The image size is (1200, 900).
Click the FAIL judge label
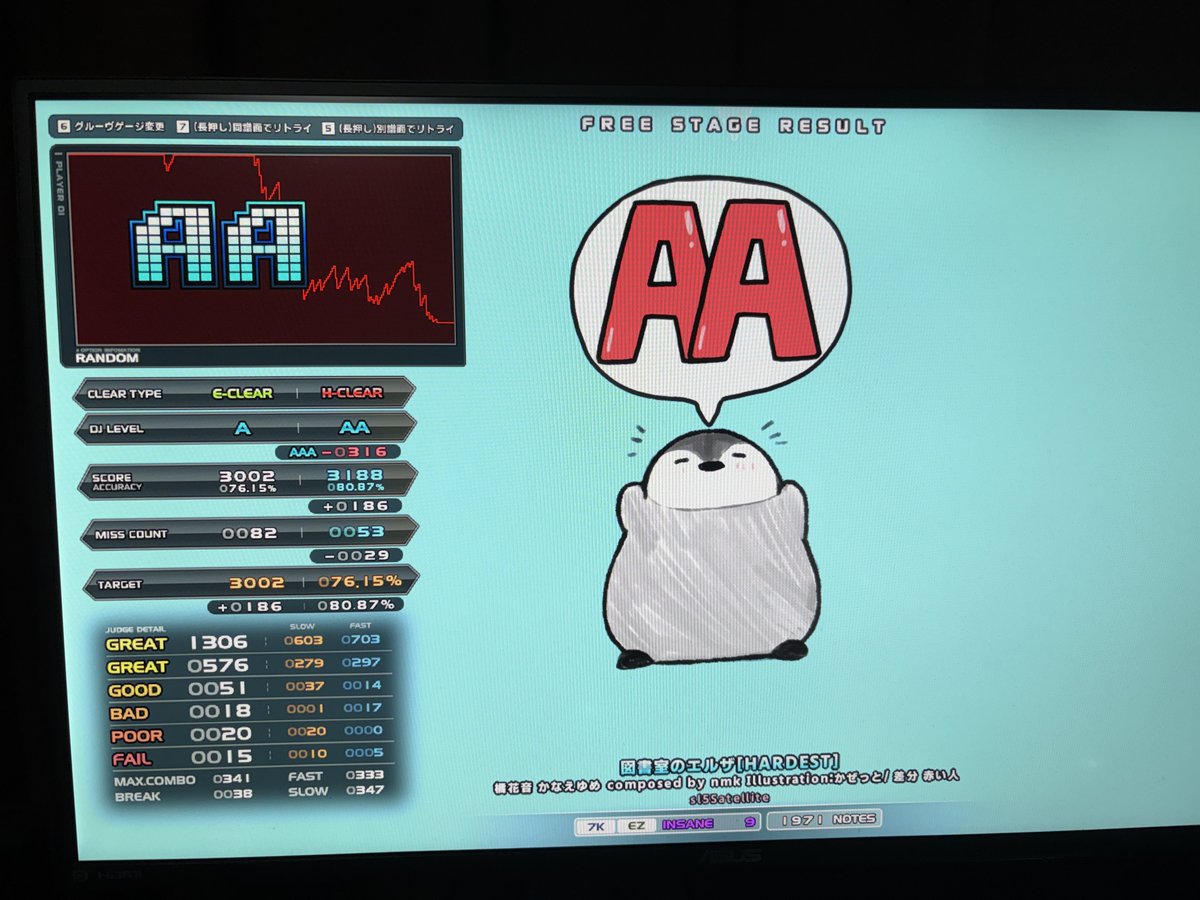pyautogui.click(x=131, y=759)
